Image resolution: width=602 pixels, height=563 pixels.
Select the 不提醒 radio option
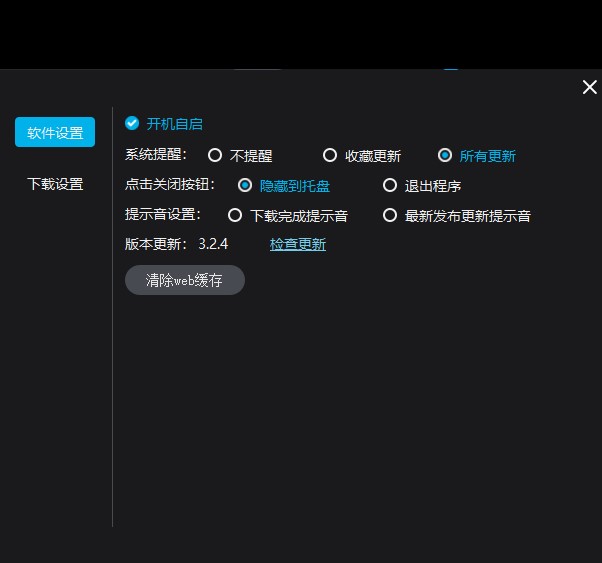coord(215,156)
